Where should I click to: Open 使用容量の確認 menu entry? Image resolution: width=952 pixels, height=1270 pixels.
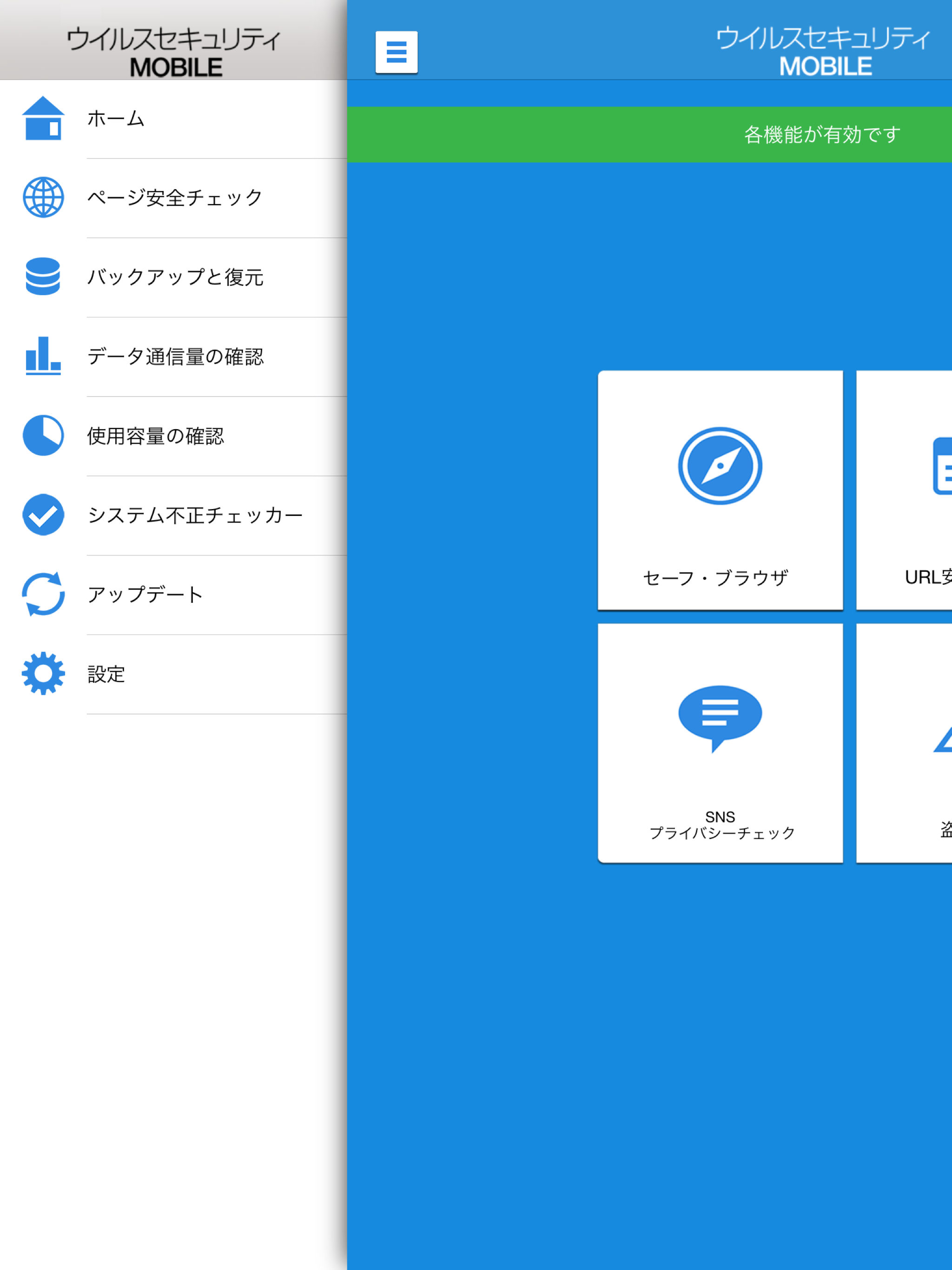(x=173, y=436)
